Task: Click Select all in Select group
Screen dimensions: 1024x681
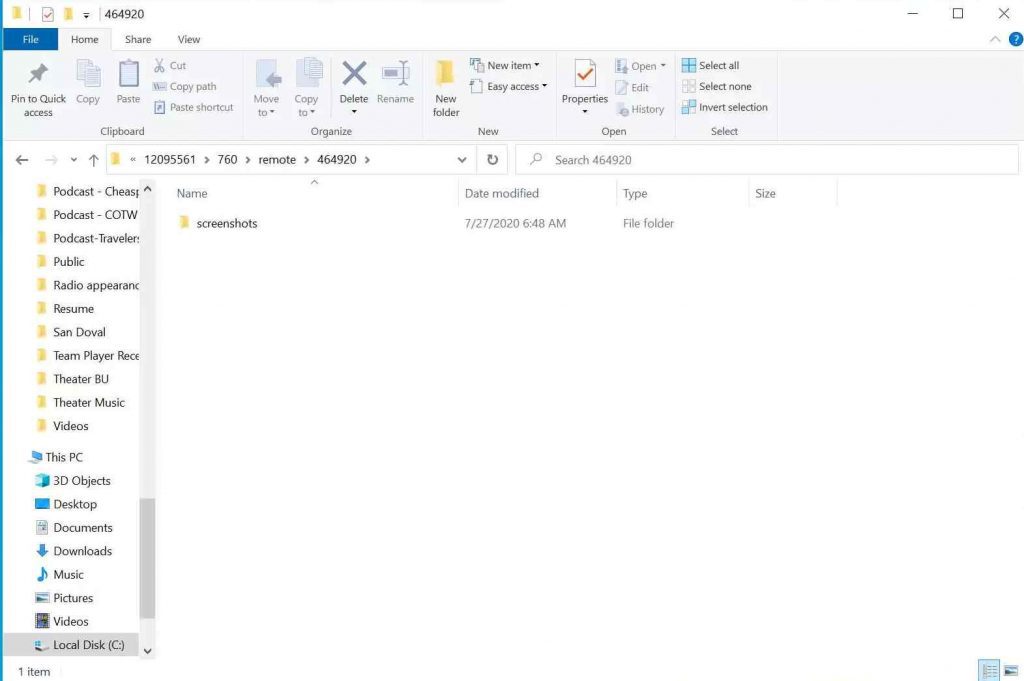Action: [x=711, y=65]
